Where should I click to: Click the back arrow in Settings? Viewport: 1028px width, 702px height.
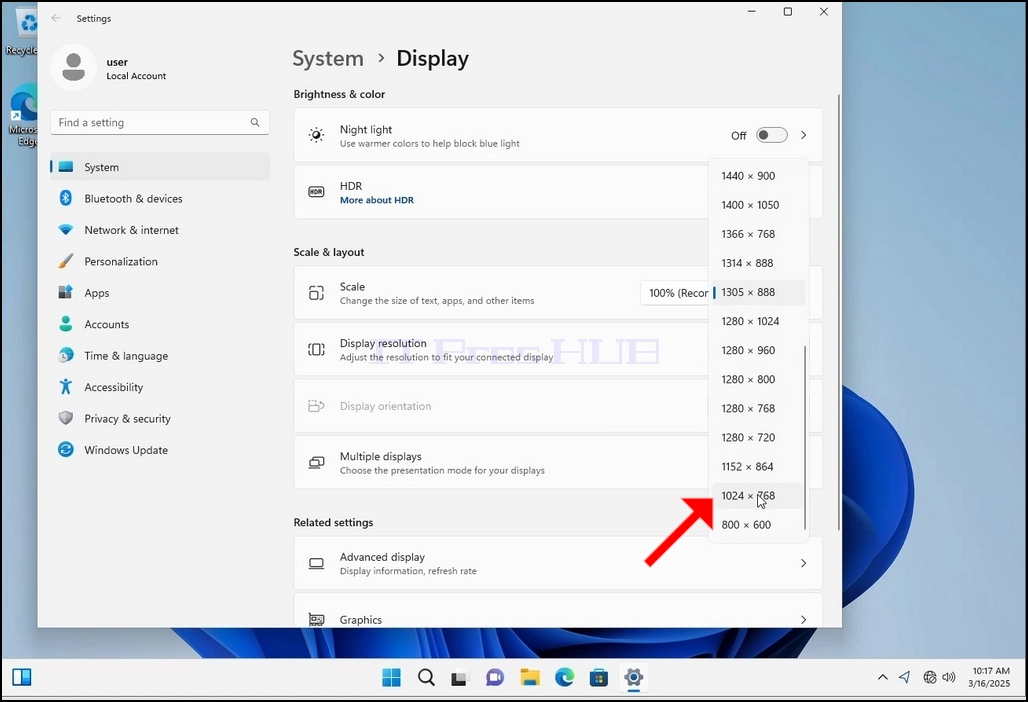(56, 18)
